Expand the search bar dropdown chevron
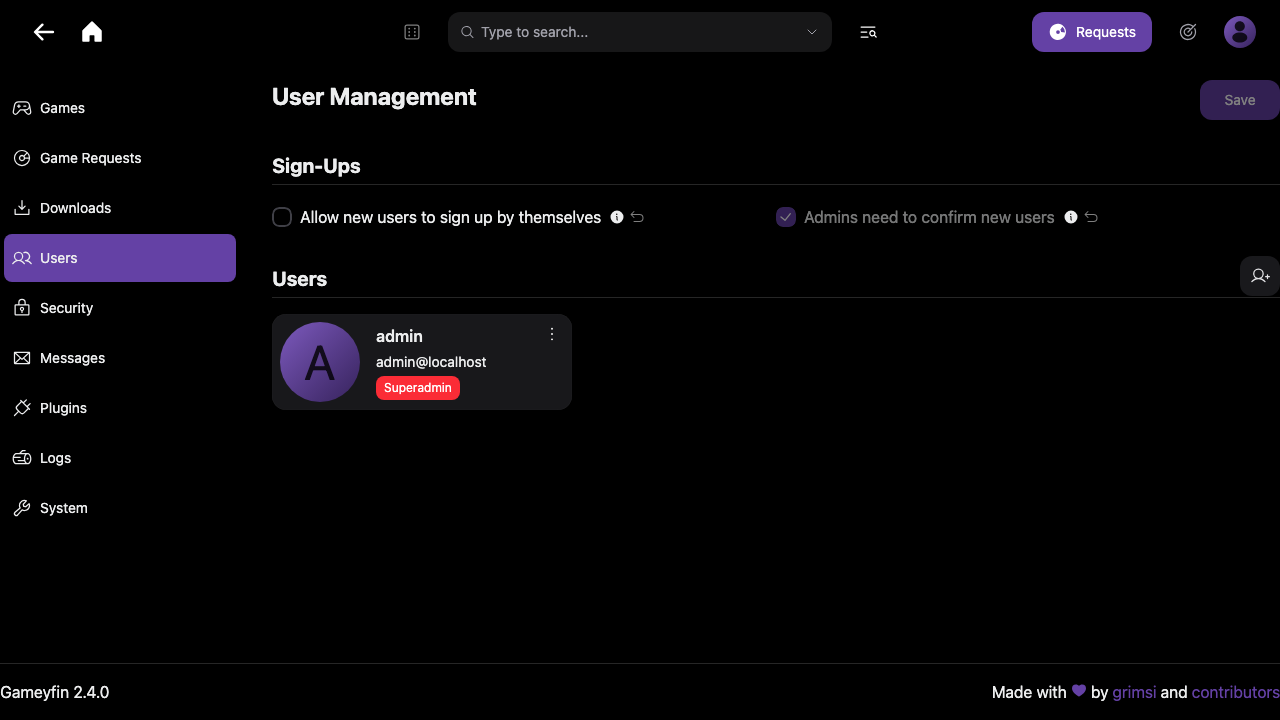 coord(812,32)
